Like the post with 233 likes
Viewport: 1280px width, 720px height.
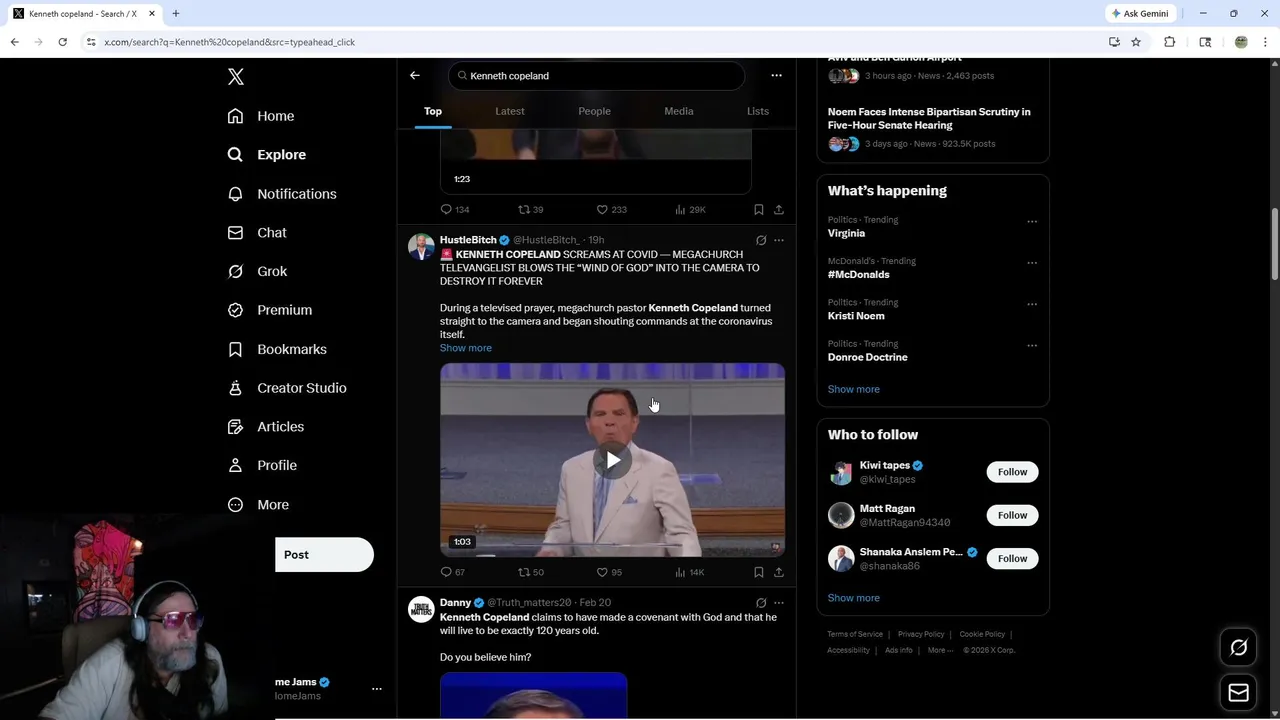(x=611, y=209)
